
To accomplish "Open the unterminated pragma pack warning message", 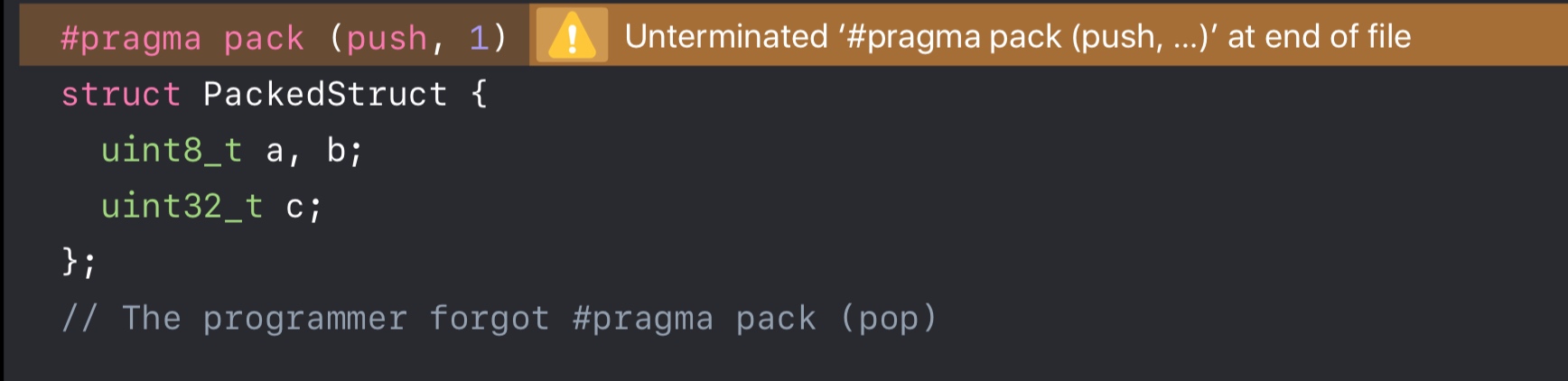I will 1018,37.
